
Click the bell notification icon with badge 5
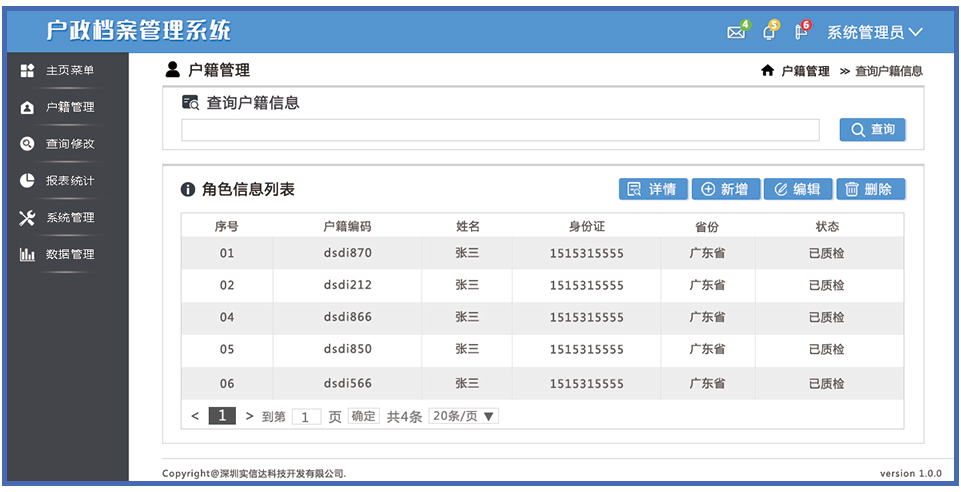click(x=769, y=32)
